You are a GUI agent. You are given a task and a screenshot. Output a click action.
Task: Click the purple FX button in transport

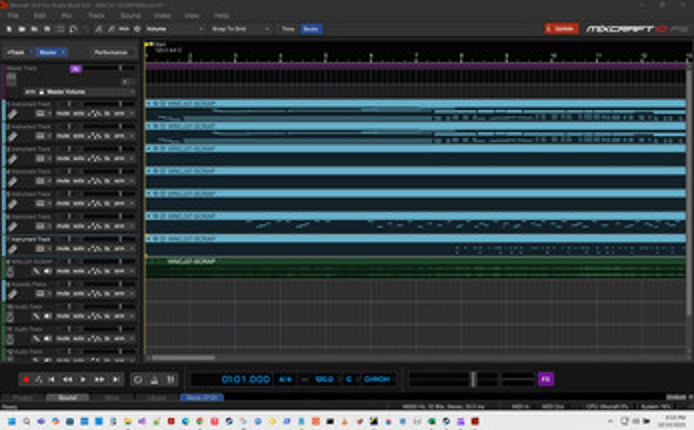545,379
